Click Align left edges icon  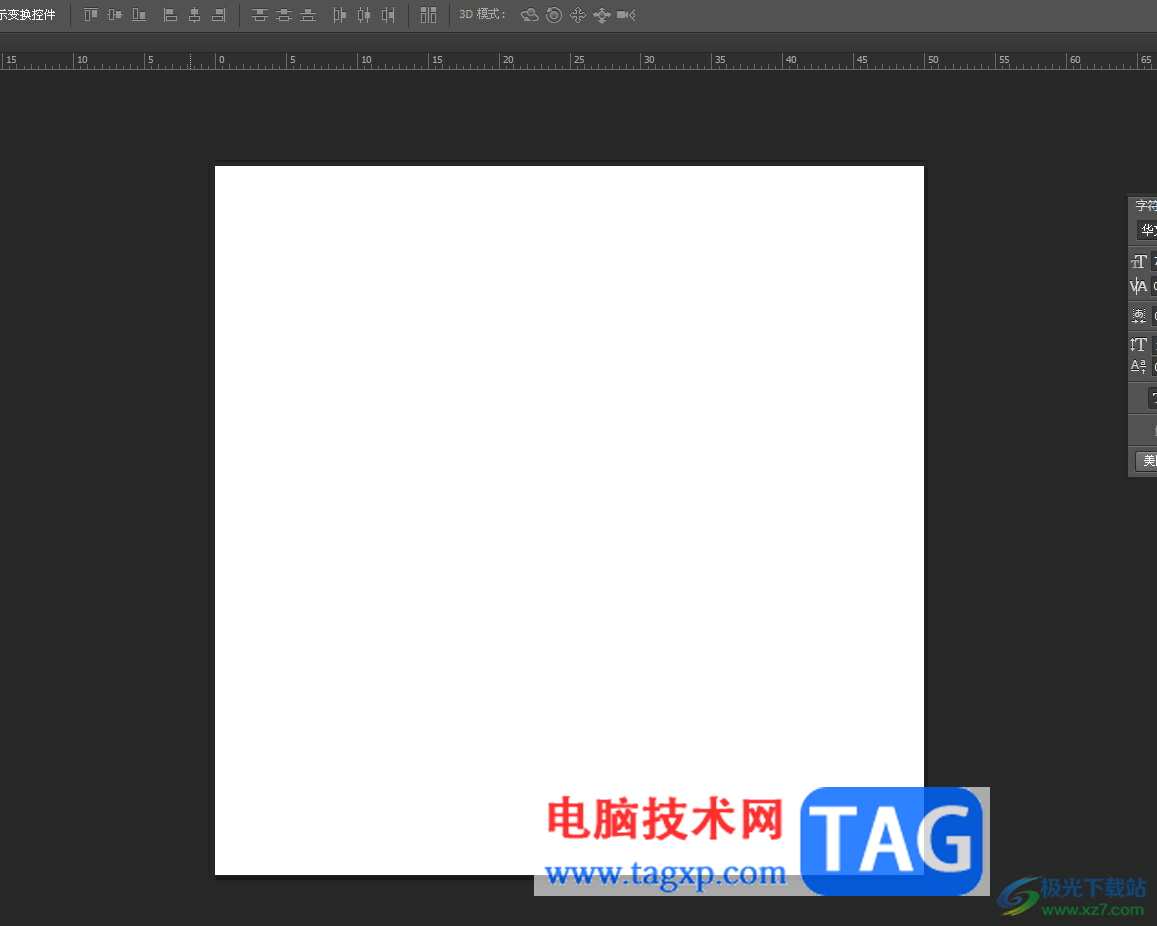170,15
